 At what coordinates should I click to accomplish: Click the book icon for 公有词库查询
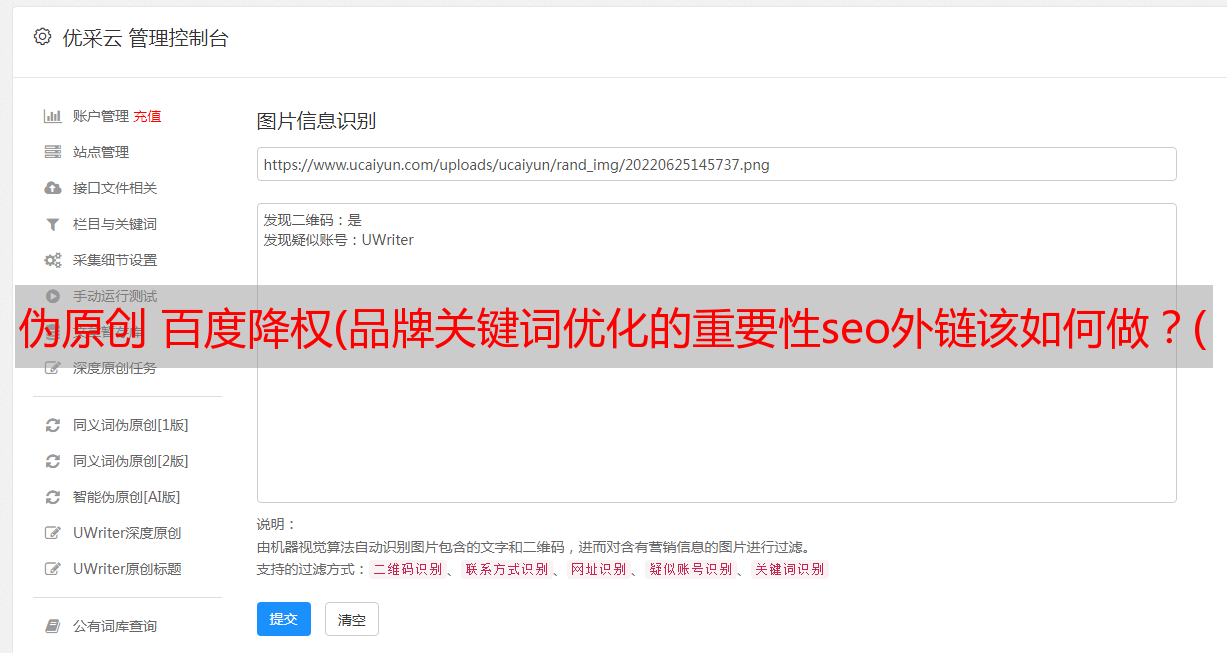53,626
